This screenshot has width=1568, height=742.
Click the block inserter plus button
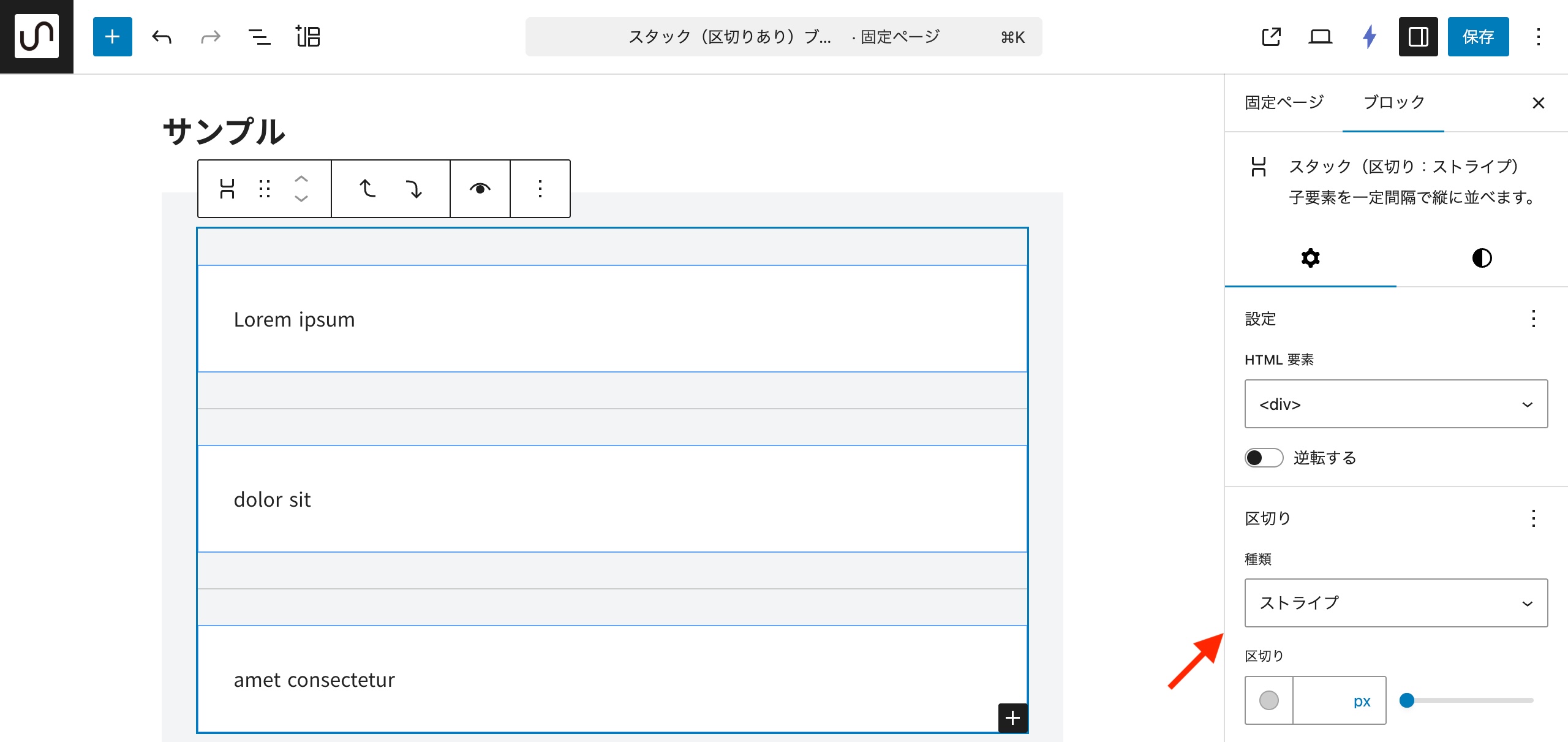112,37
